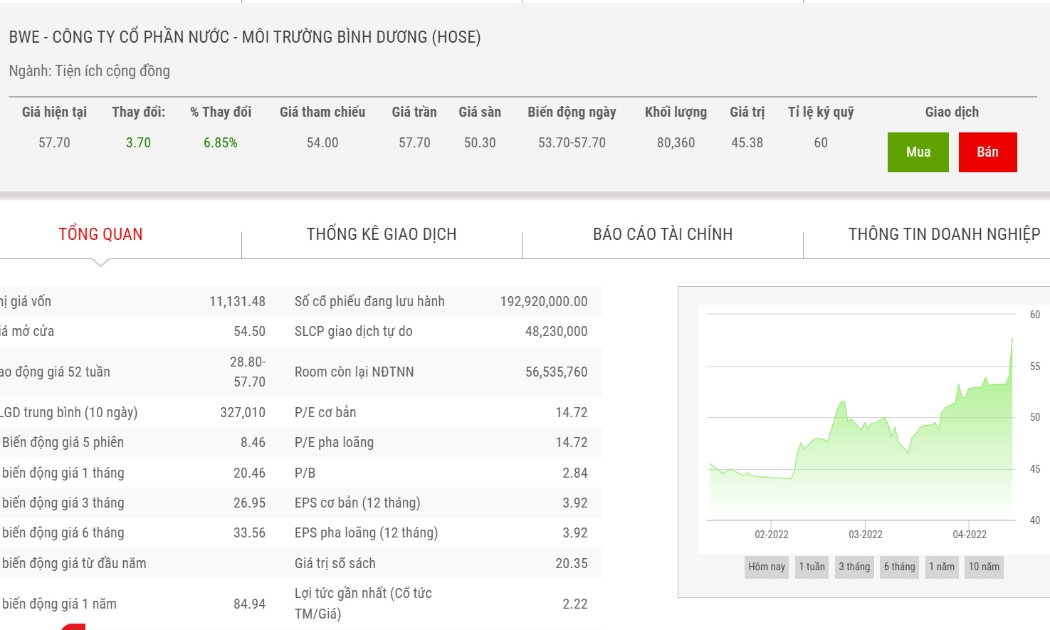Click the Giá trần column header

[x=415, y=112]
